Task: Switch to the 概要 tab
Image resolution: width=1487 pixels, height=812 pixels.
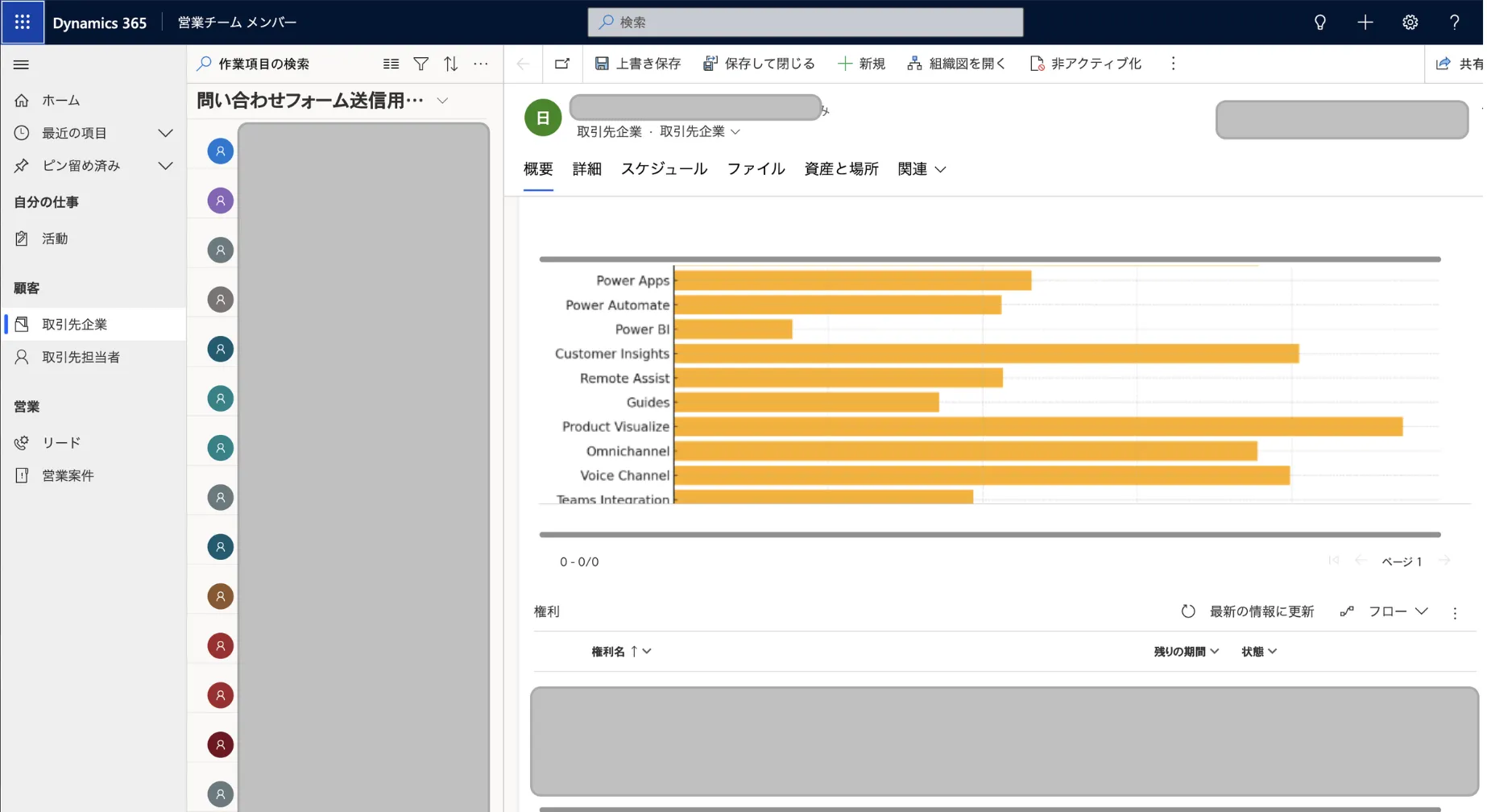Action: click(x=538, y=169)
